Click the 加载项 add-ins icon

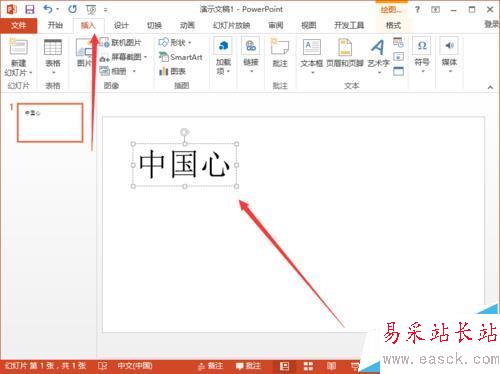[x=223, y=46]
